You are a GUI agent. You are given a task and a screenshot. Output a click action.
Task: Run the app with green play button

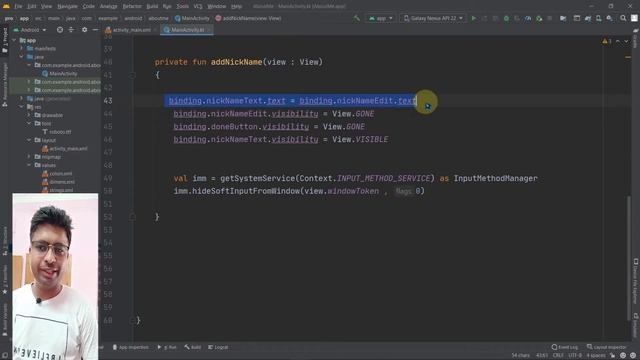(x=473, y=18)
